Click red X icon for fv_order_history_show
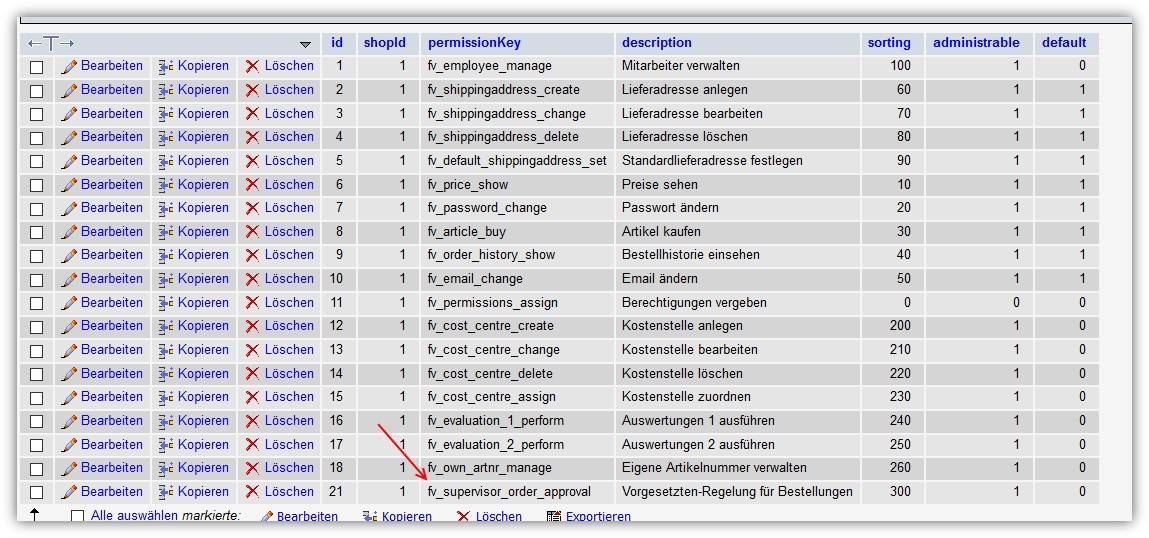1149x538 pixels. 252,255
